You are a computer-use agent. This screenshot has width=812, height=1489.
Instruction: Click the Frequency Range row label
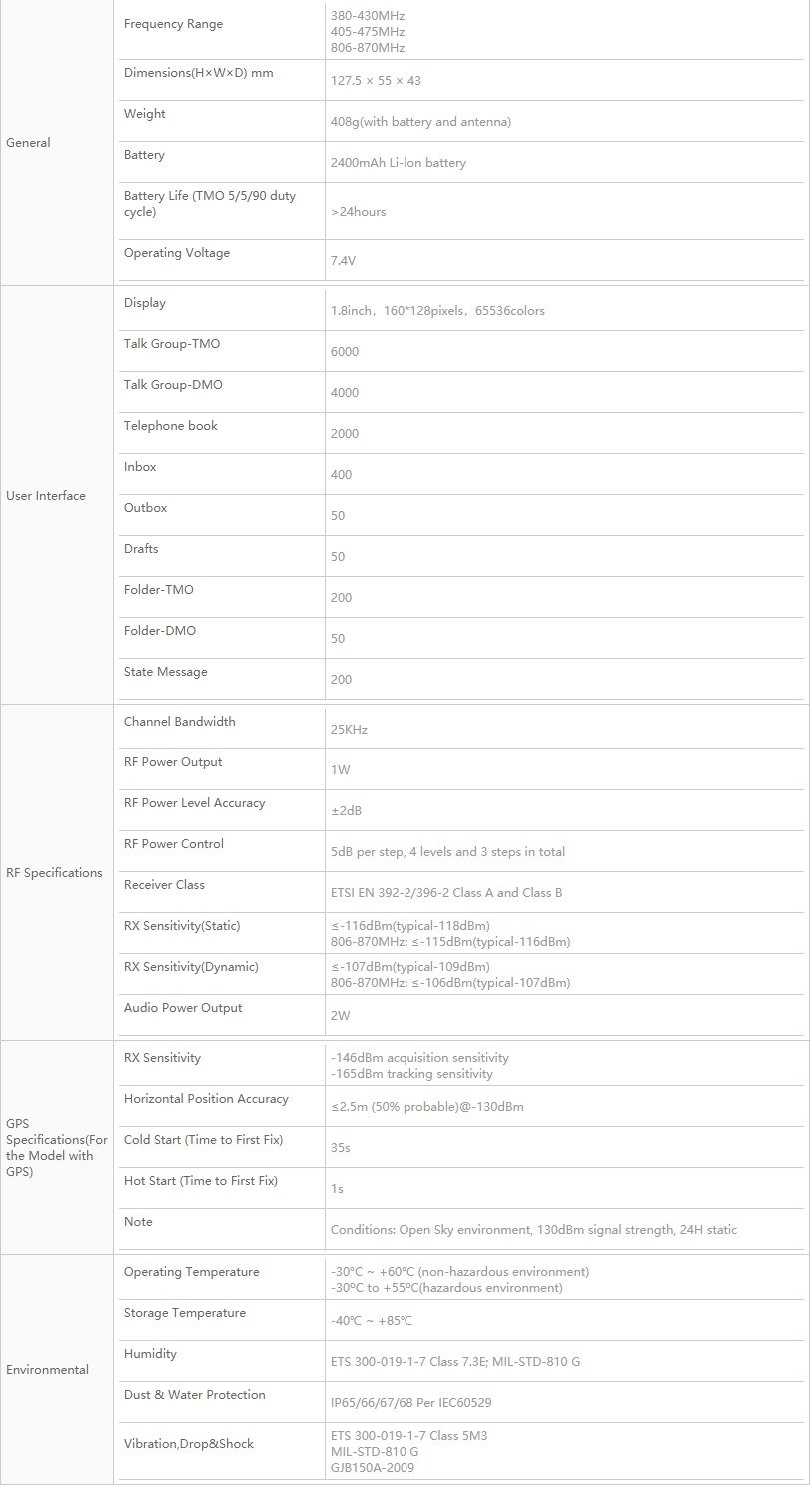(x=173, y=24)
